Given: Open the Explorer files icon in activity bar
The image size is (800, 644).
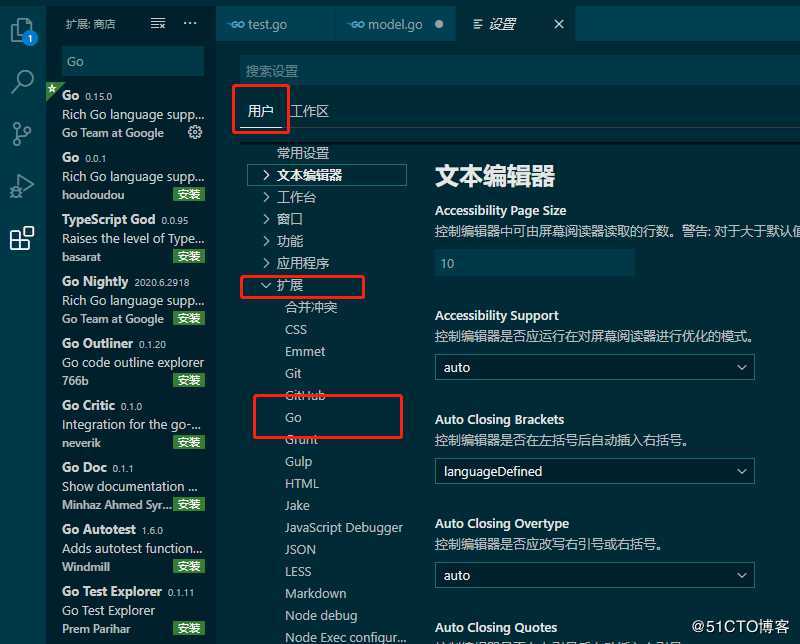Looking at the screenshot, I should [22, 31].
